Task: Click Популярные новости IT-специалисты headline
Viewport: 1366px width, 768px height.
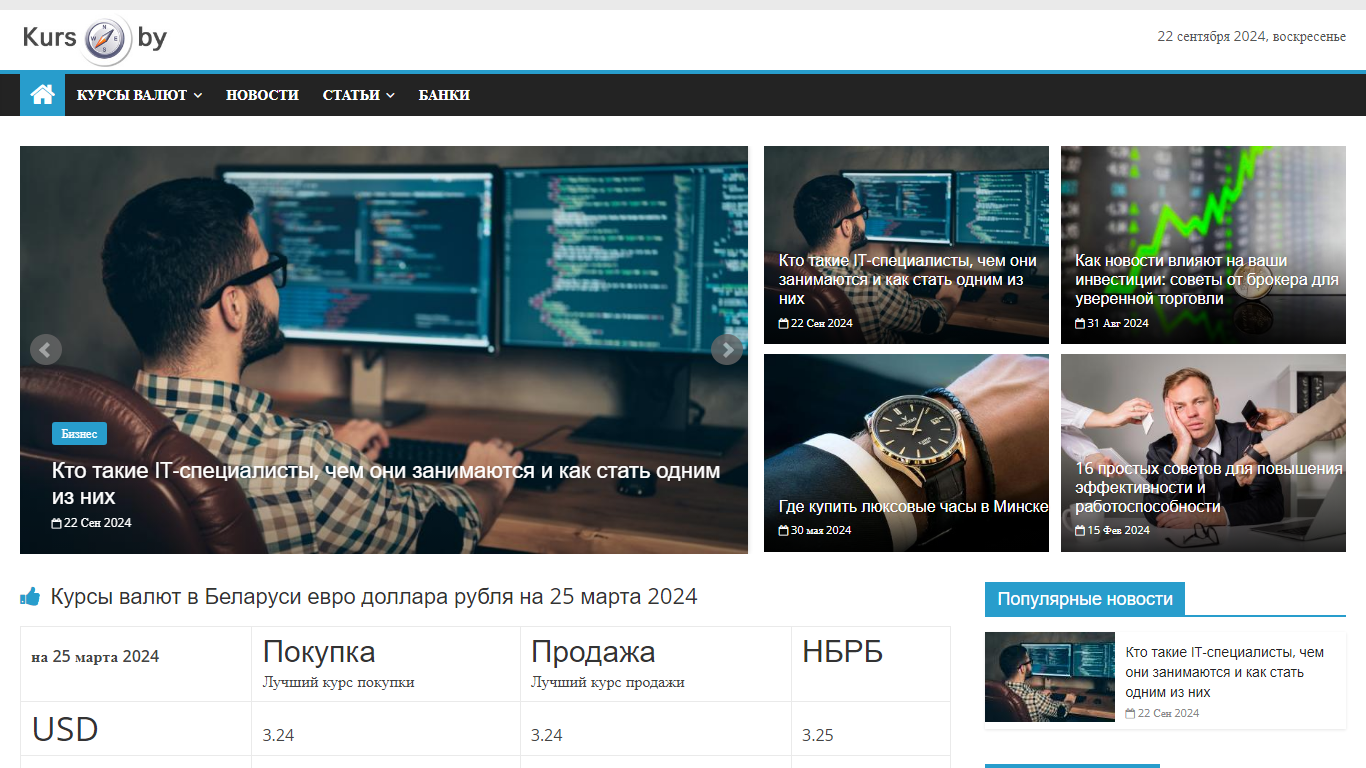Action: pyautogui.click(x=1224, y=672)
